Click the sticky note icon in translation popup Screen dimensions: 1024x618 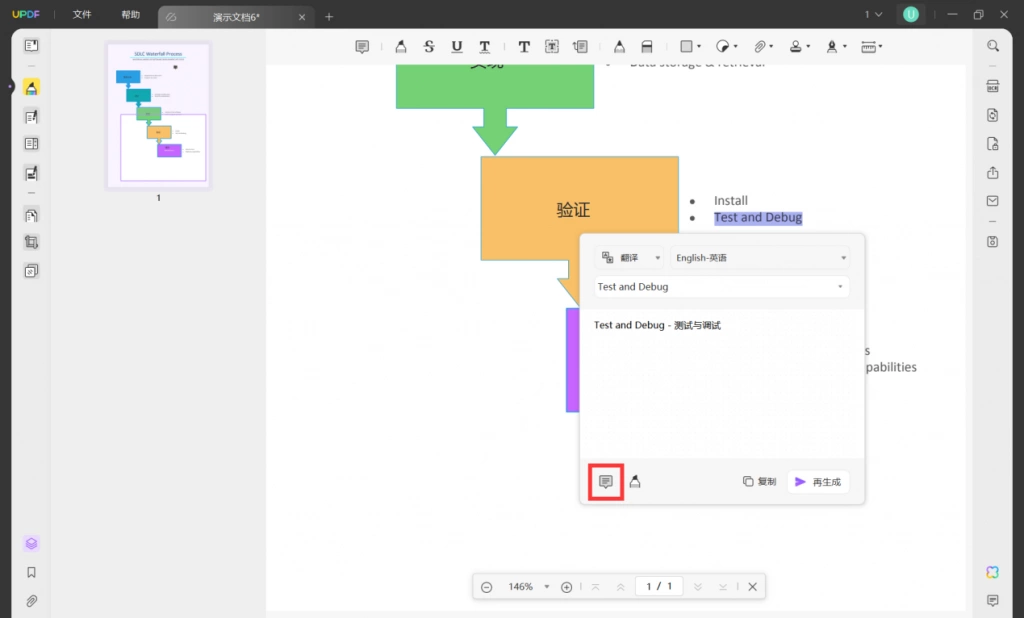[x=605, y=481]
